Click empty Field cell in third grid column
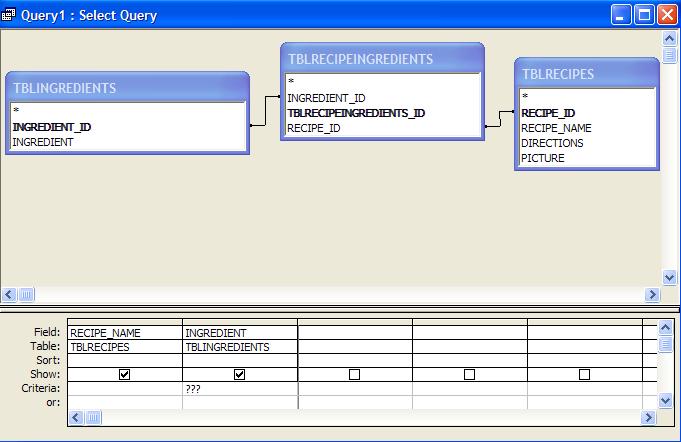Image resolution: width=681 pixels, height=442 pixels. pos(355,333)
